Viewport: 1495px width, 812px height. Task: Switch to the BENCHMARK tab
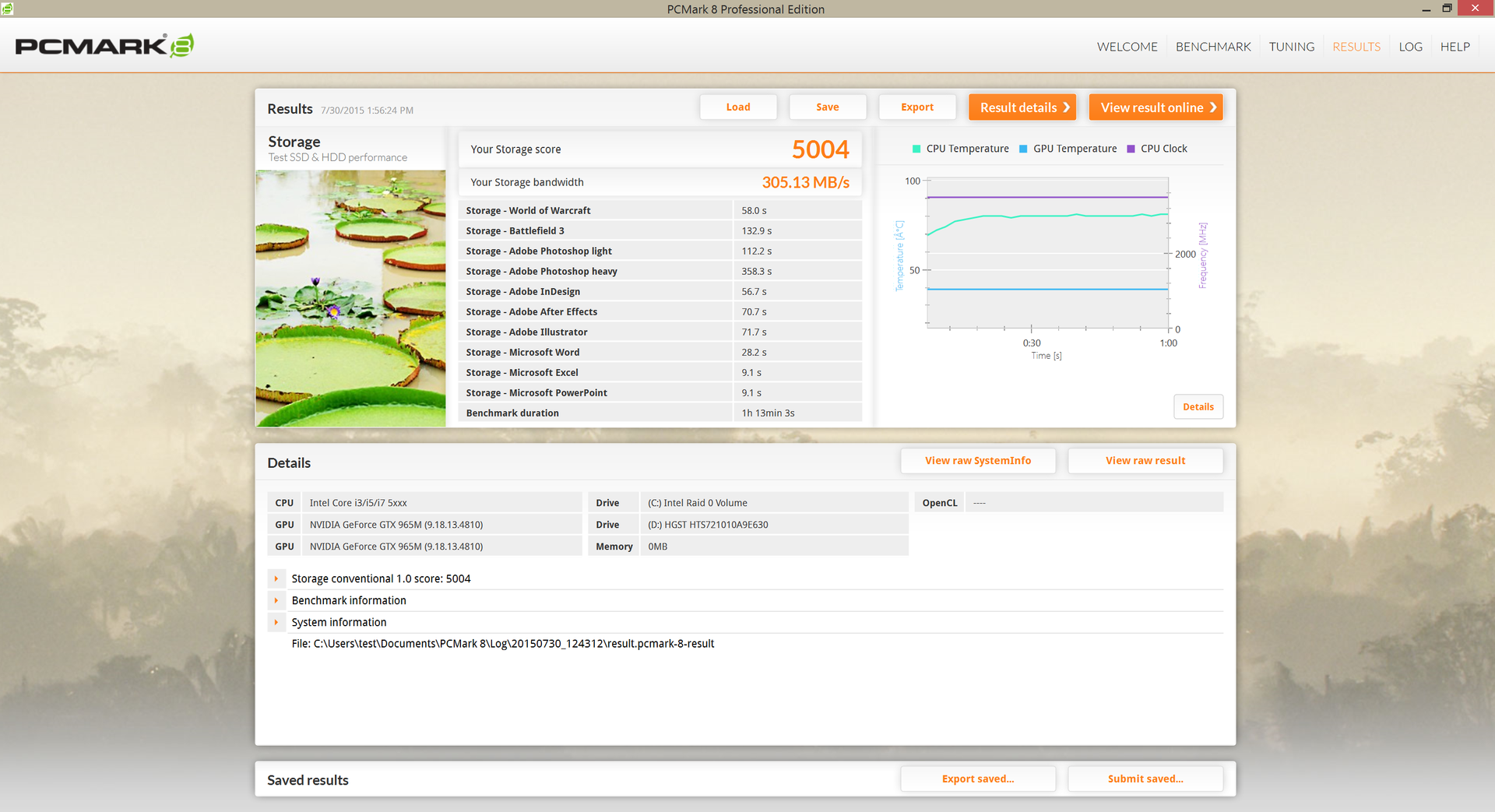1213,47
